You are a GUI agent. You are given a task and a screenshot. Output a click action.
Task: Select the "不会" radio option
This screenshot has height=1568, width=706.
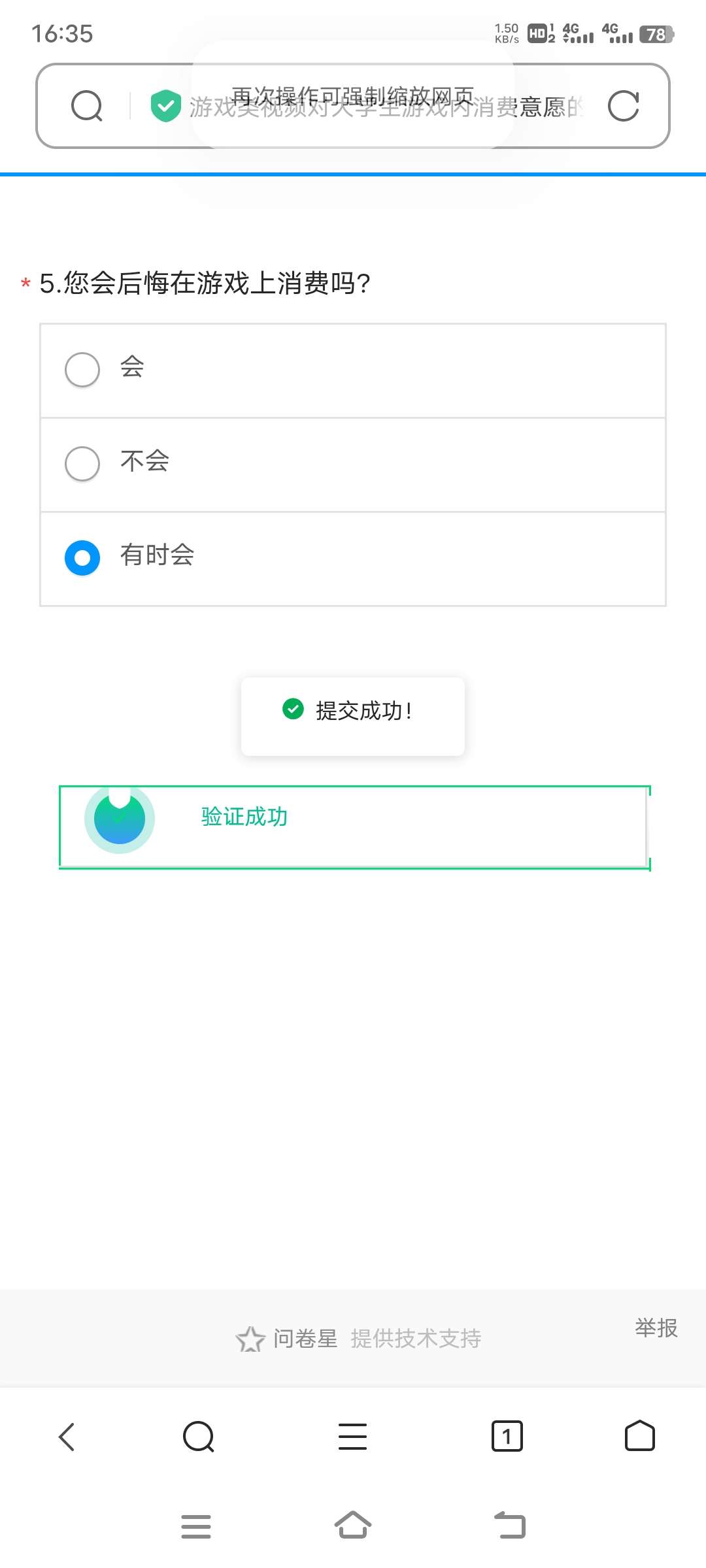coord(82,464)
